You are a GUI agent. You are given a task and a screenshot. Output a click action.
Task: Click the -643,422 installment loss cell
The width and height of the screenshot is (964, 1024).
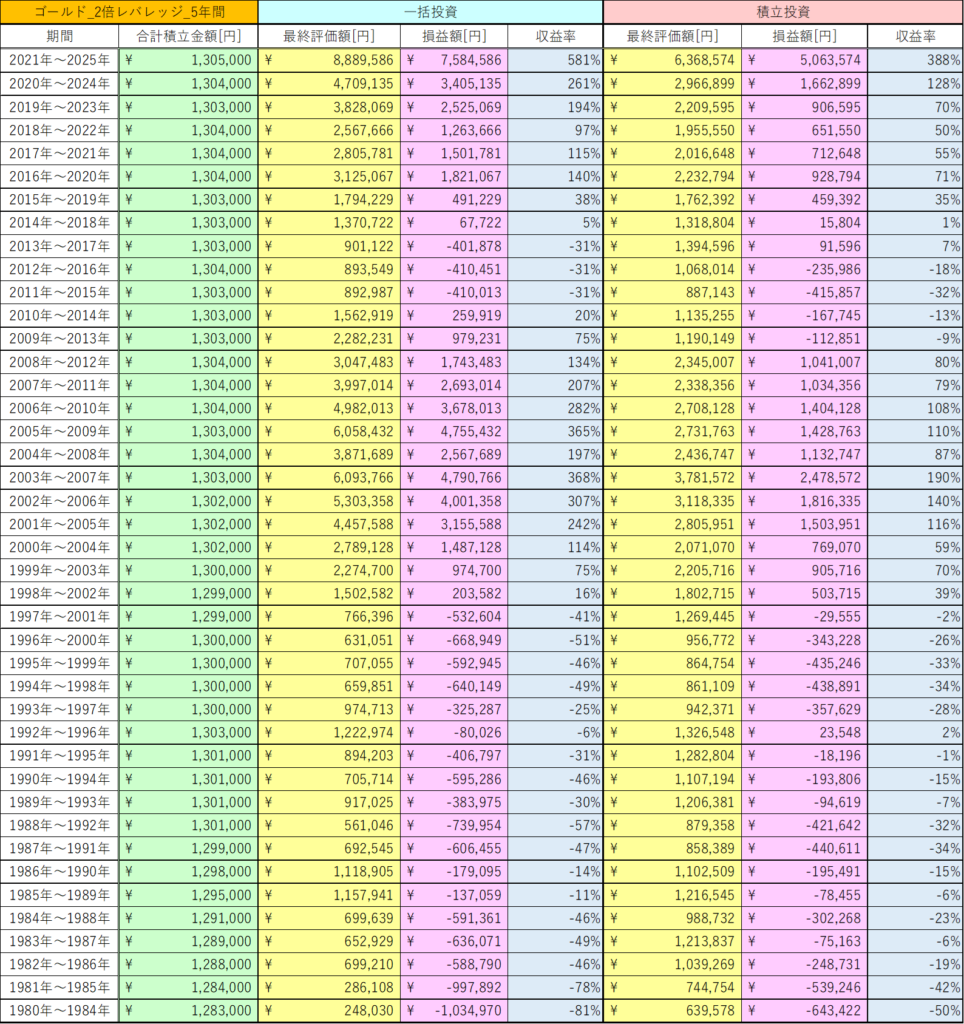pyautogui.click(x=804, y=1011)
